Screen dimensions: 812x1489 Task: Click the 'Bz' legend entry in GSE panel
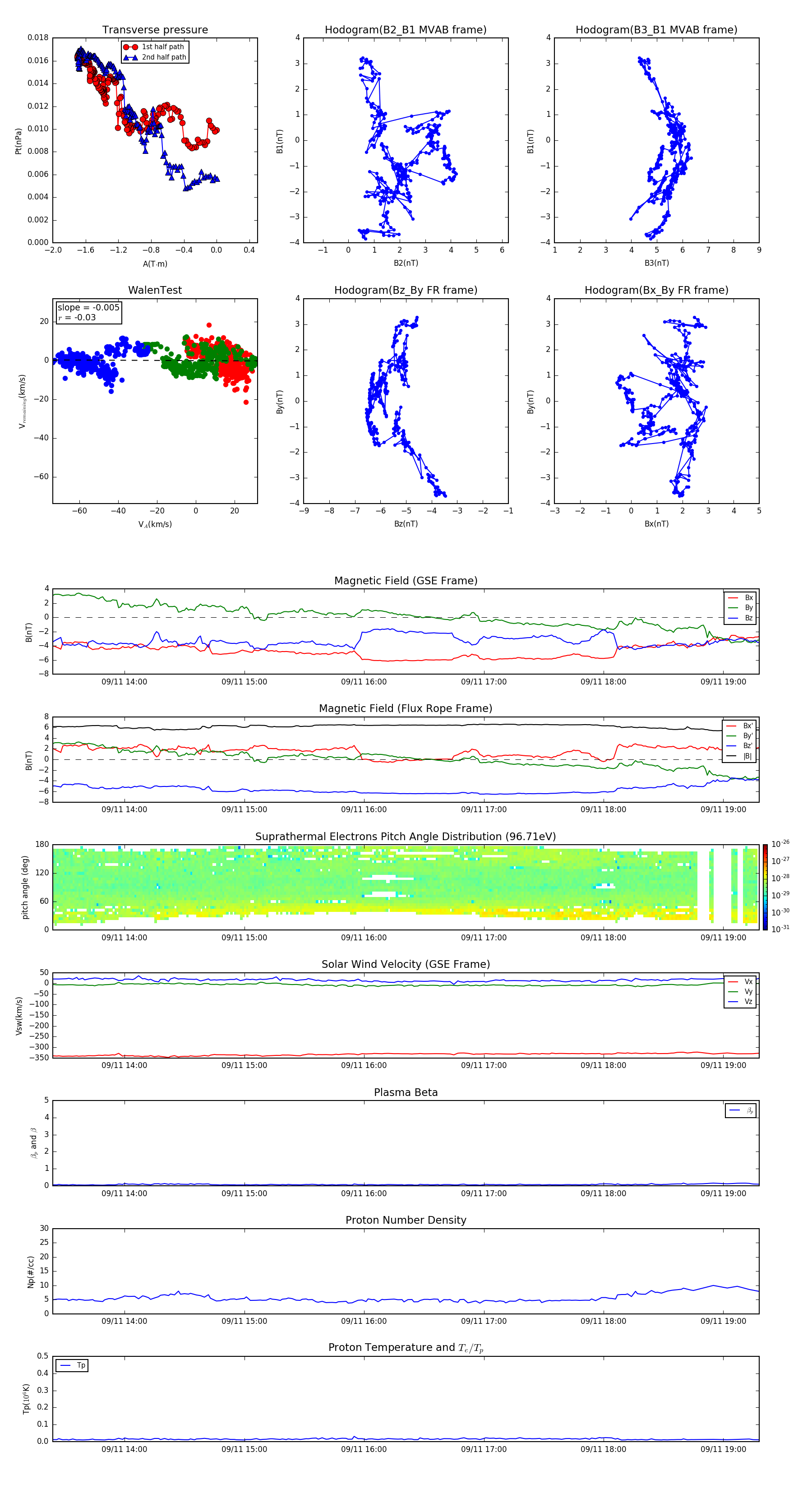point(741,618)
